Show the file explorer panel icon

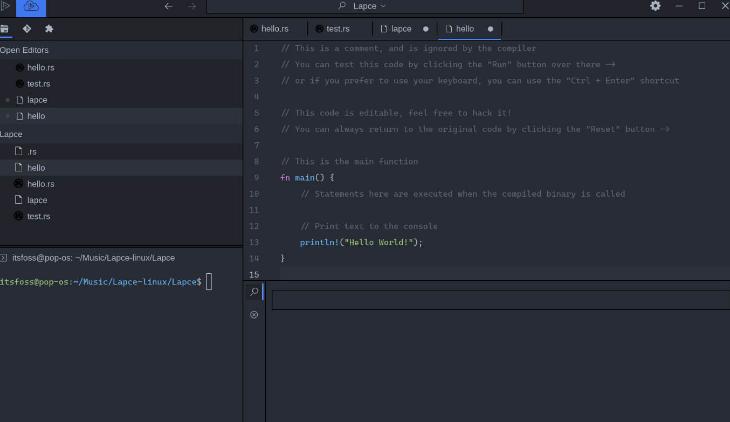point(5,29)
